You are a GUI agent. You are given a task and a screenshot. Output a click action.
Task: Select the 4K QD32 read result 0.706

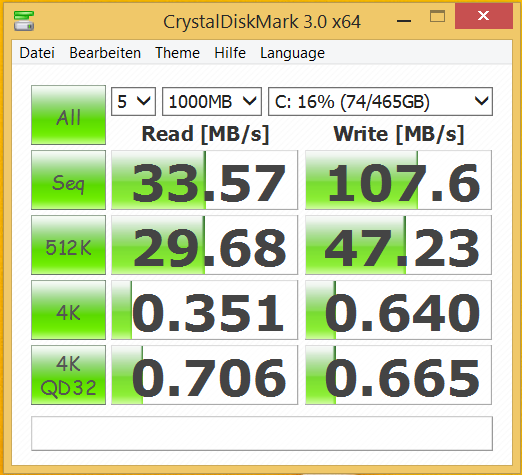(204, 375)
